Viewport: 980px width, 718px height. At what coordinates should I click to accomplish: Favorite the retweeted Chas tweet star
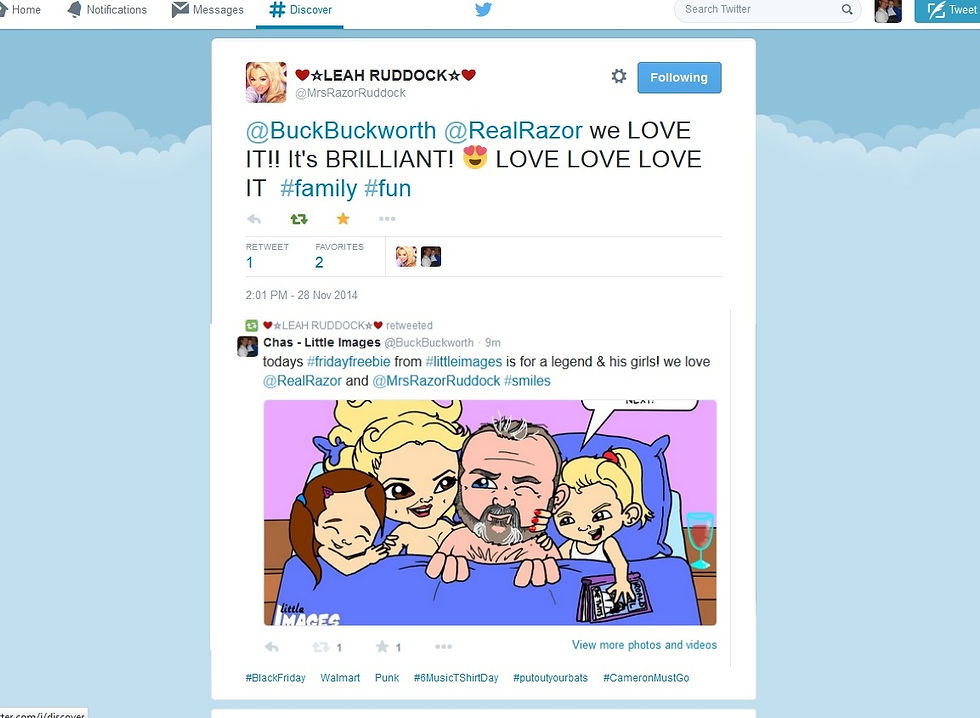click(x=382, y=647)
